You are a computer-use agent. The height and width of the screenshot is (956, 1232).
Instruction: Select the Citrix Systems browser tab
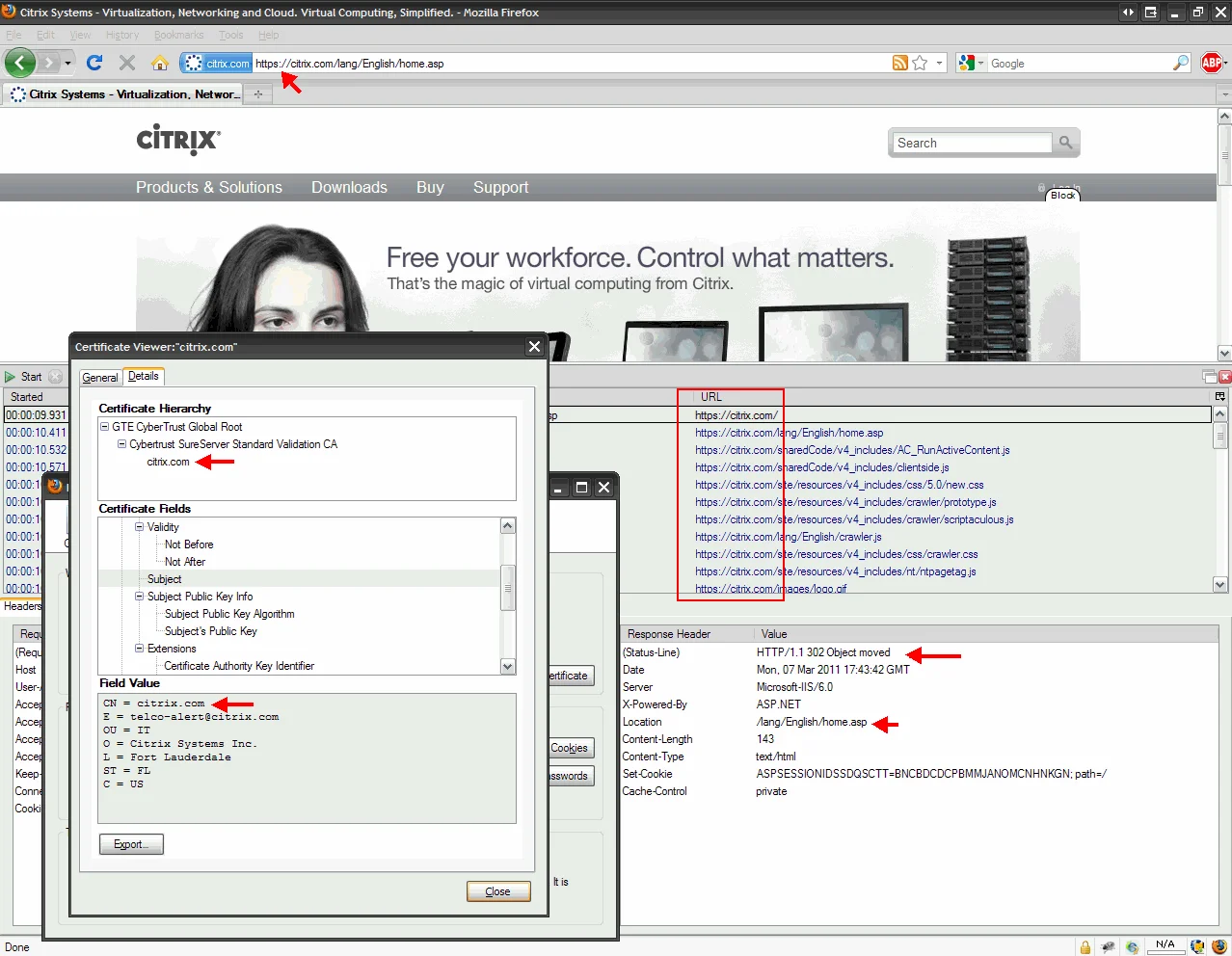click(123, 94)
